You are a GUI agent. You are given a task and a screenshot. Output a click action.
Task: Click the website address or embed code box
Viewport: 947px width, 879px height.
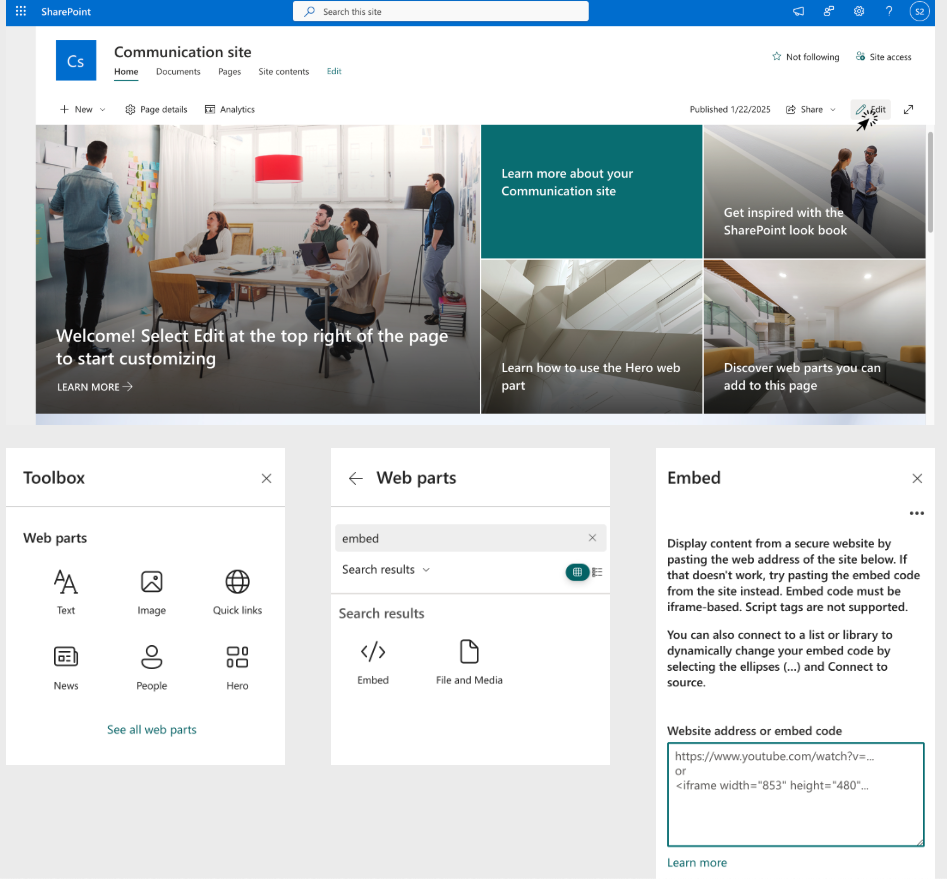click(x=795, y=794)
